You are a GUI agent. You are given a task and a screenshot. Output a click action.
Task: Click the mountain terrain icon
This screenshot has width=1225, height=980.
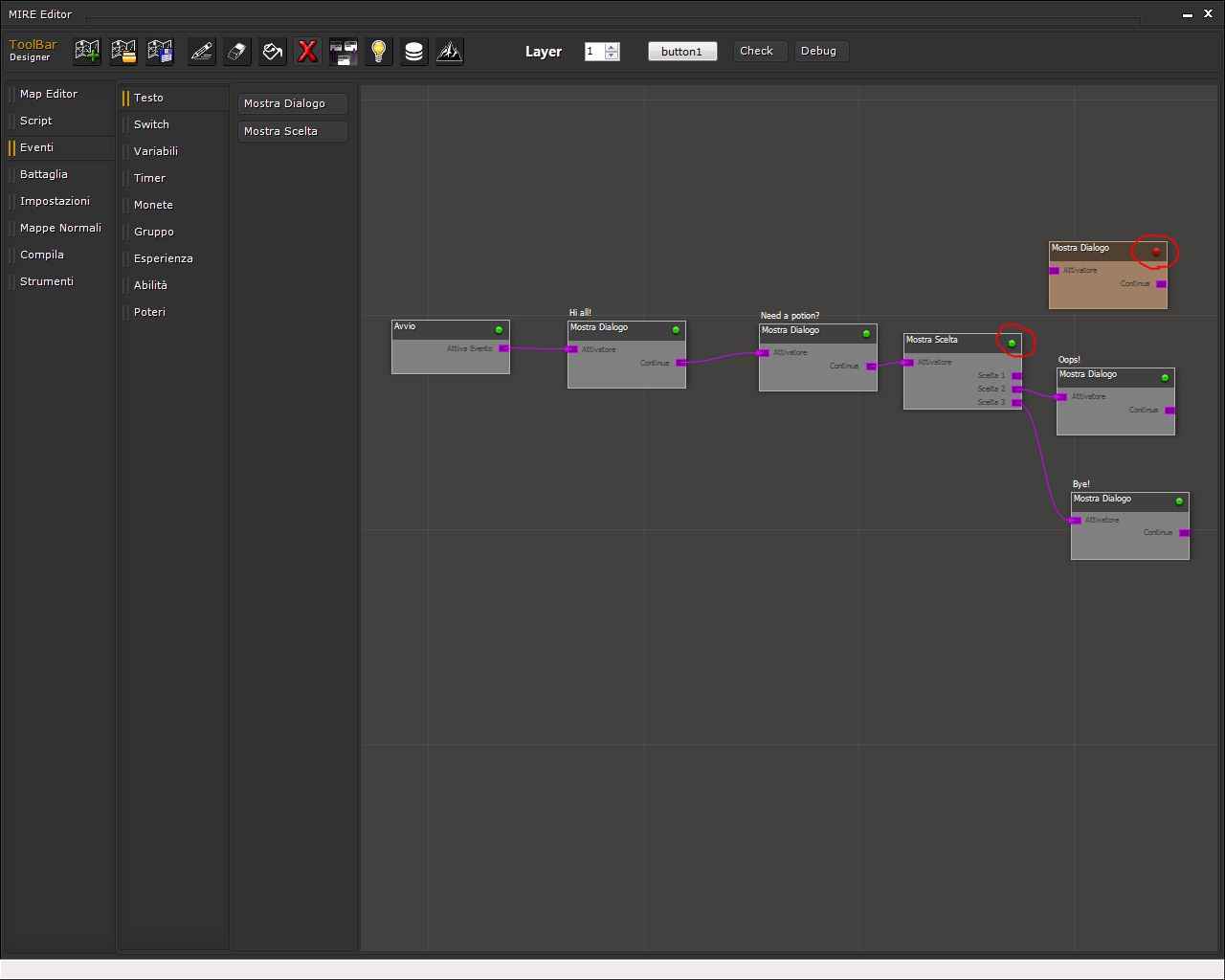pyautogui.click(x=449, y=51)
